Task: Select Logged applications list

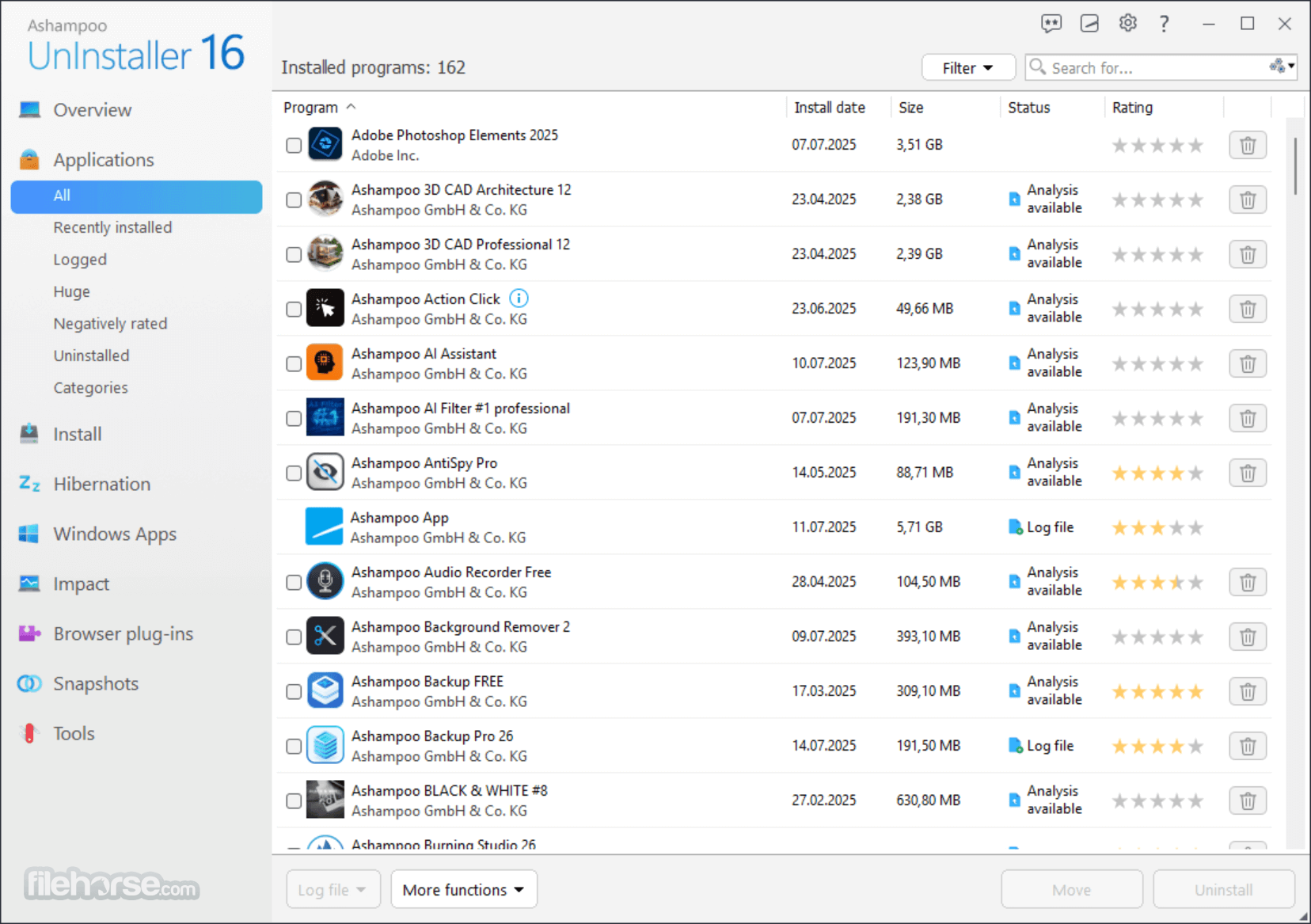Action: point(80,260)
